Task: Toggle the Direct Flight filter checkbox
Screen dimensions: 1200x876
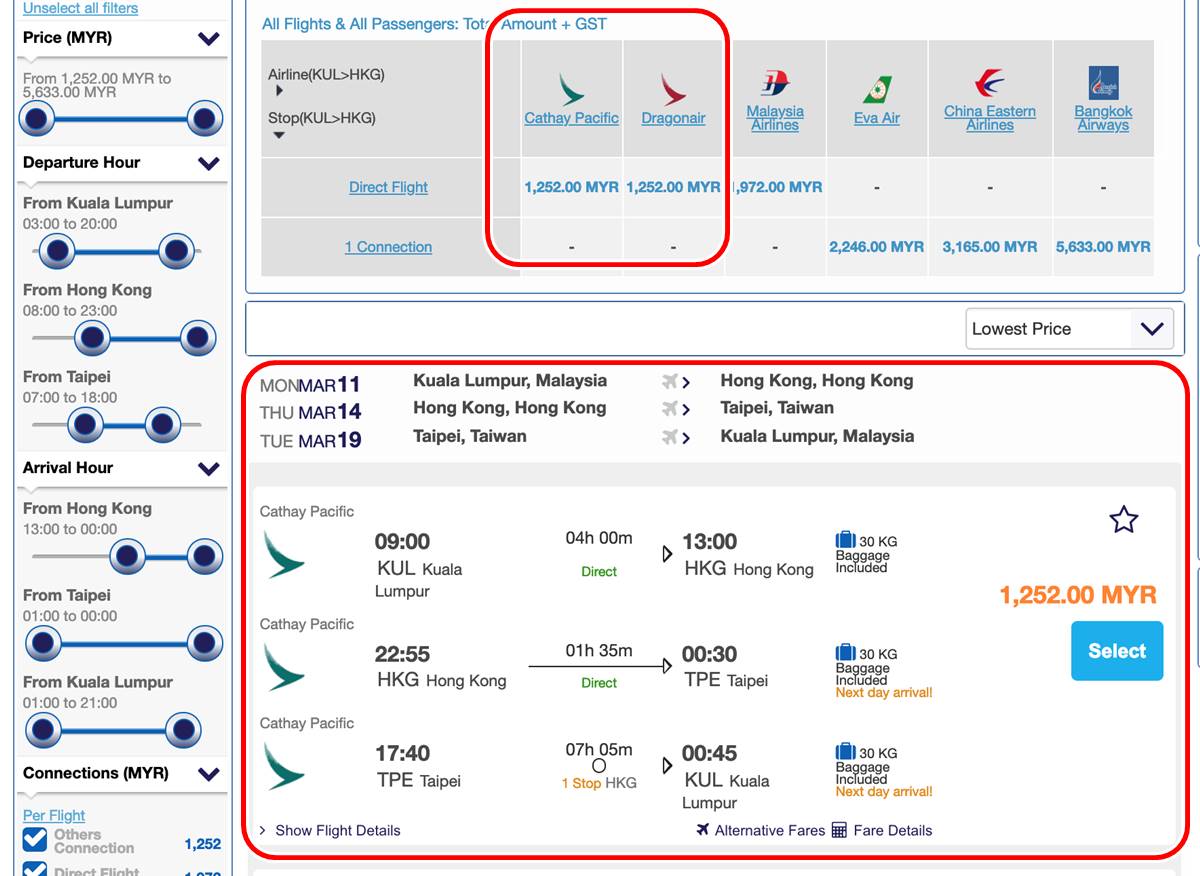Action: coord(35,869)
